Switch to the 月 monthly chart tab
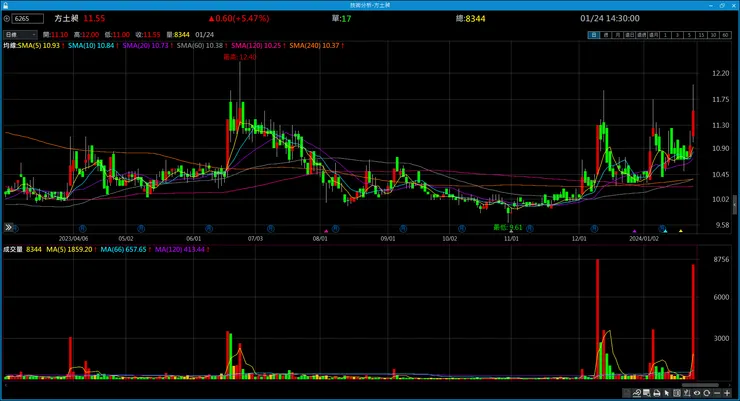 pos(617,35)
